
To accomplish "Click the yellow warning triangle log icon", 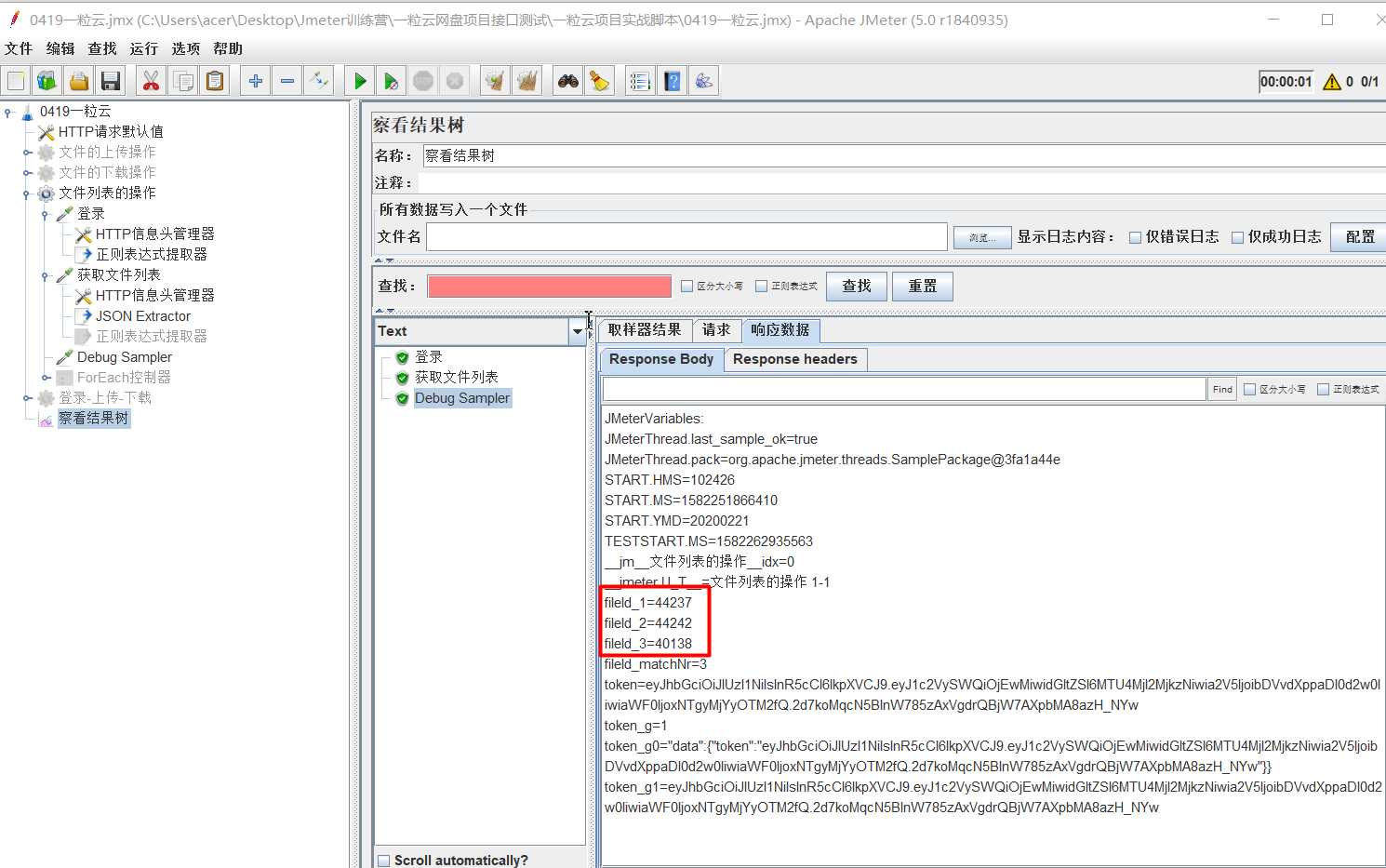I will (x=1332, y=82).
